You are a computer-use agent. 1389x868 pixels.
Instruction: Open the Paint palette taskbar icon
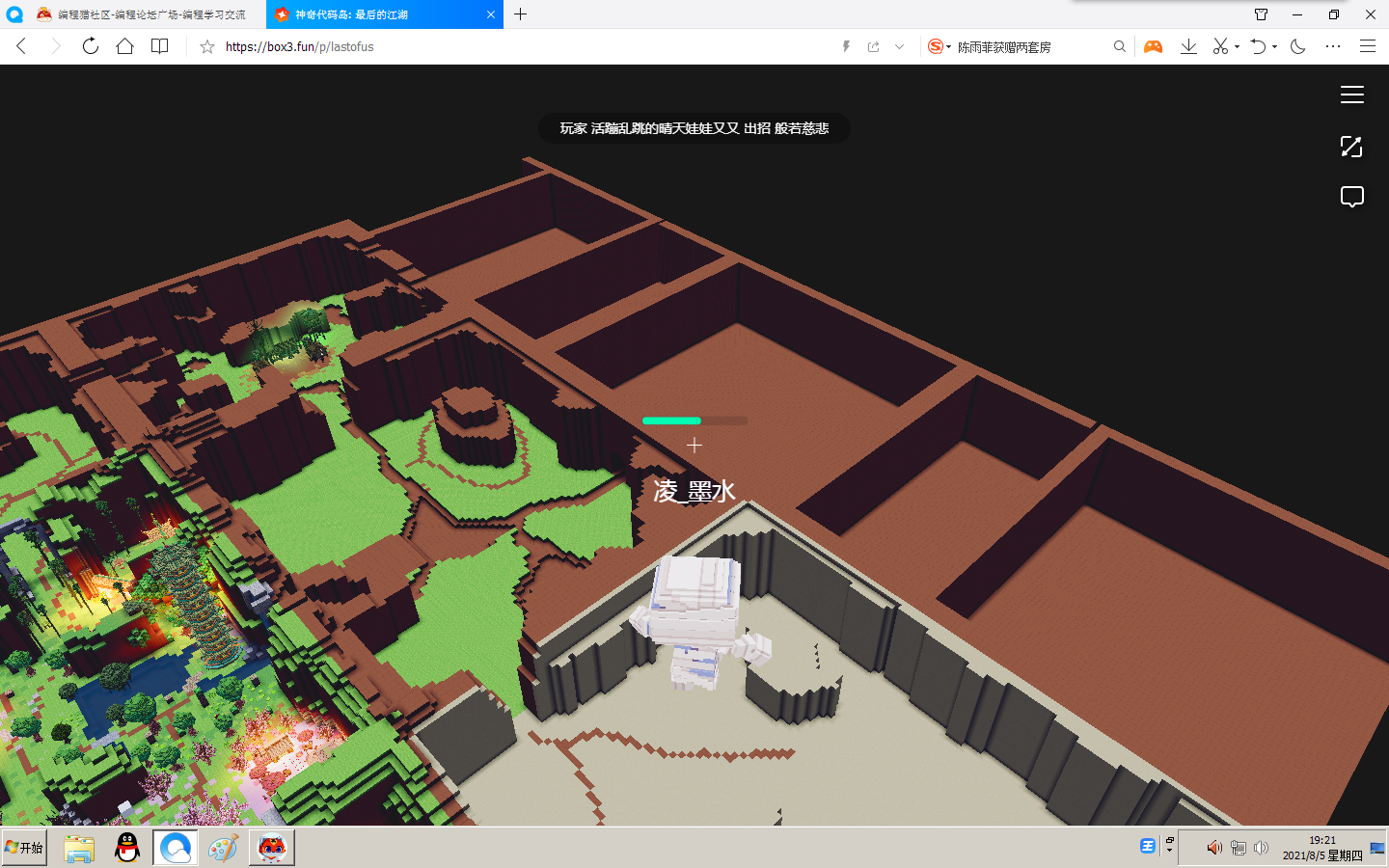(x=224, y=848)
